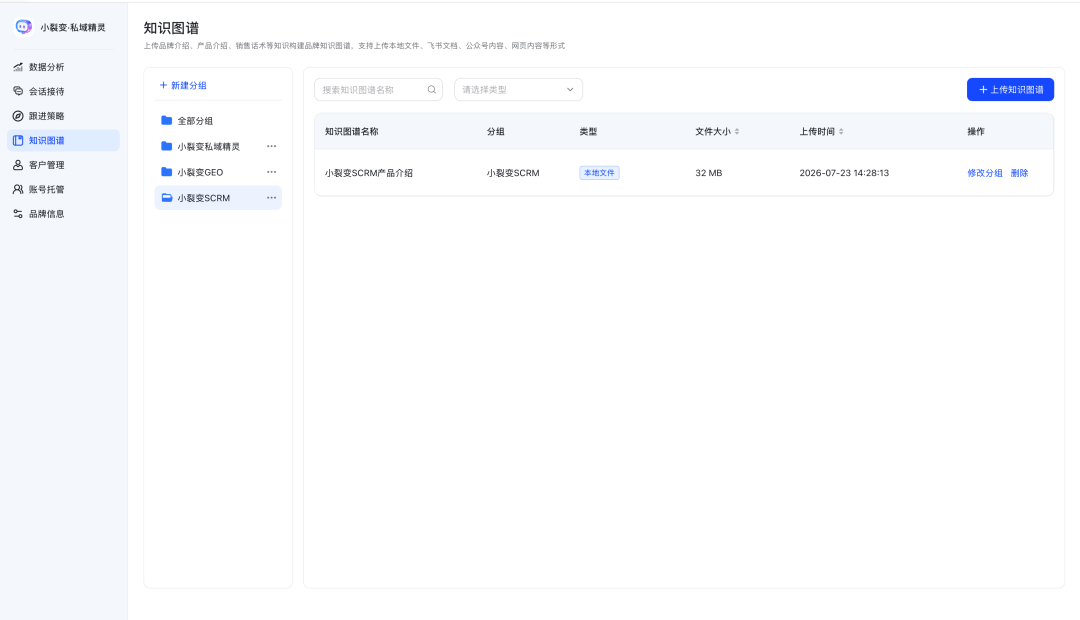Click the 32 MB file size cell
The image size is (1080, 620).
tap(709, 173)
